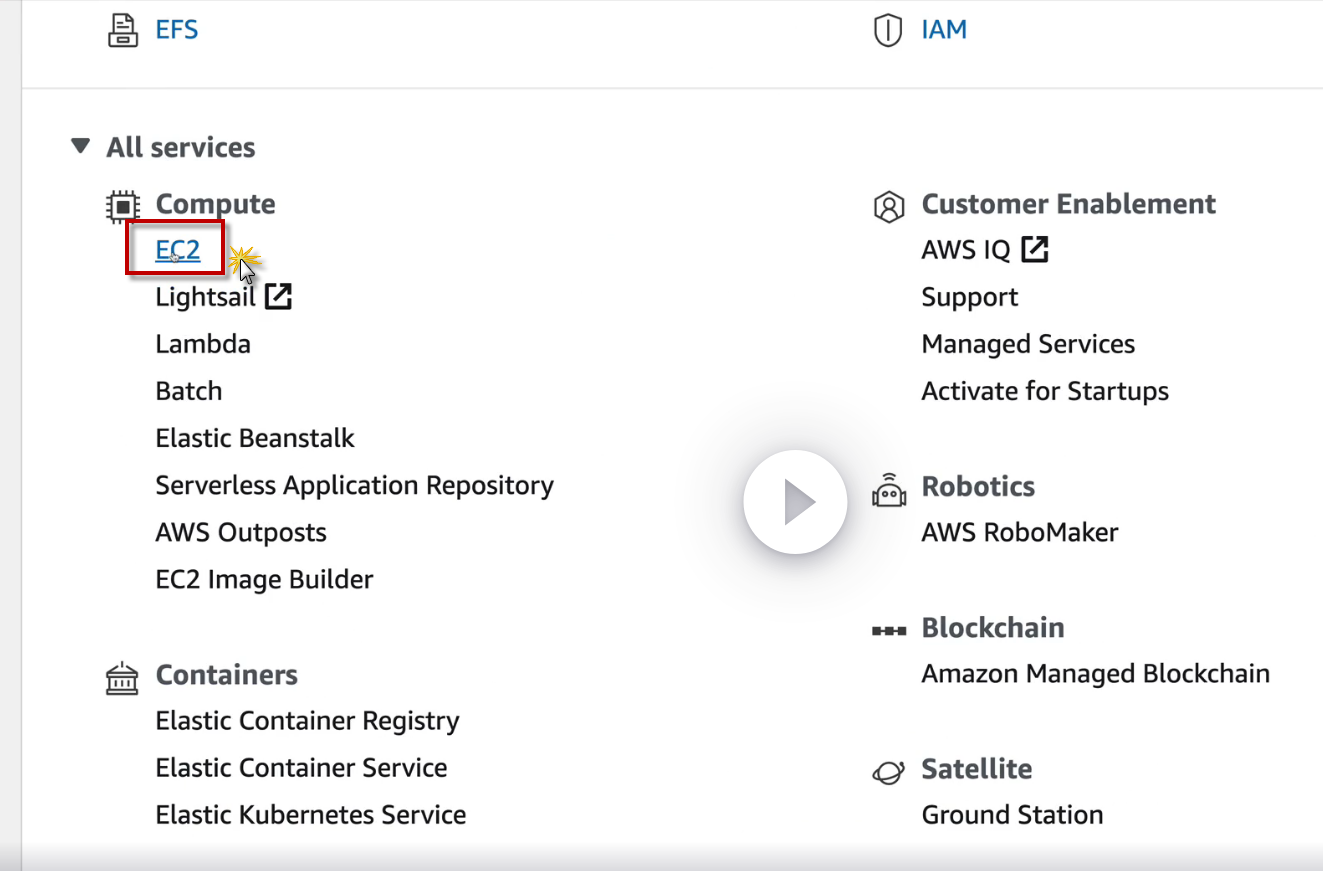Click the Customer Enablement person icon

pyautogui.click(x=888, y=206)
